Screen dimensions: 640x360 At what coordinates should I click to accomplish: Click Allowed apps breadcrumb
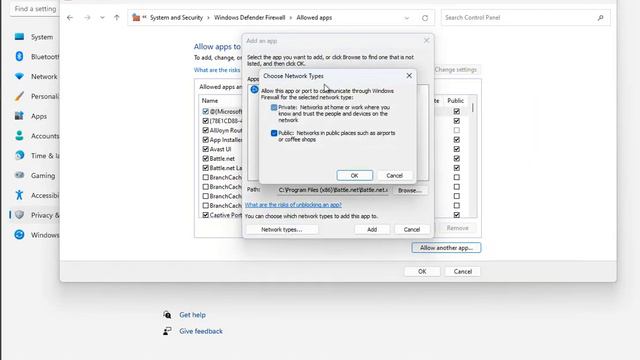tap(314, 18)
